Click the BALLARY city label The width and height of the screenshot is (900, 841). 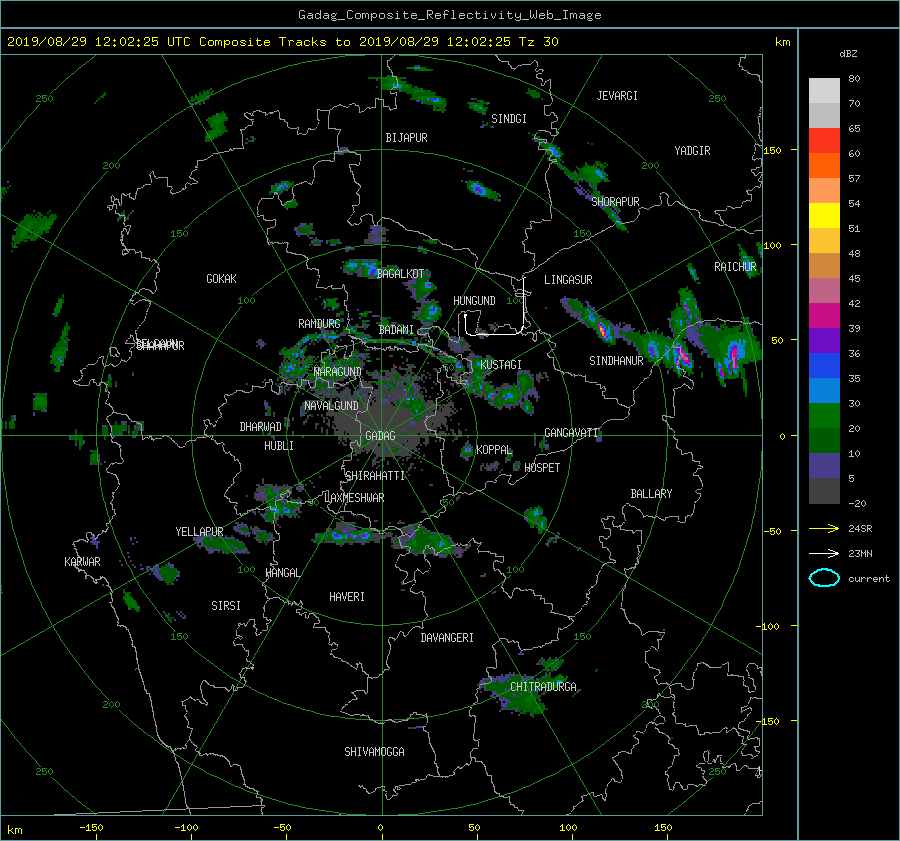[651, 494]
